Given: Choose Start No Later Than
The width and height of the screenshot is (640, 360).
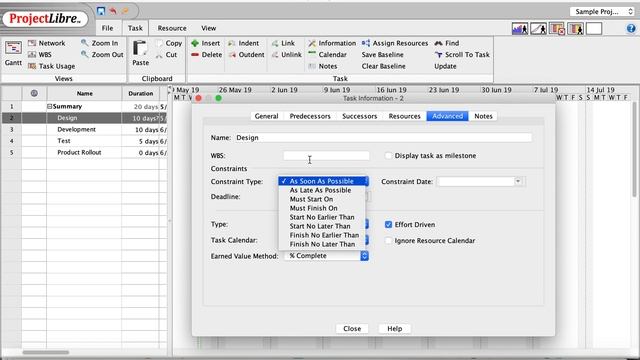Looking at the screenshot, I should click(320, 226).
